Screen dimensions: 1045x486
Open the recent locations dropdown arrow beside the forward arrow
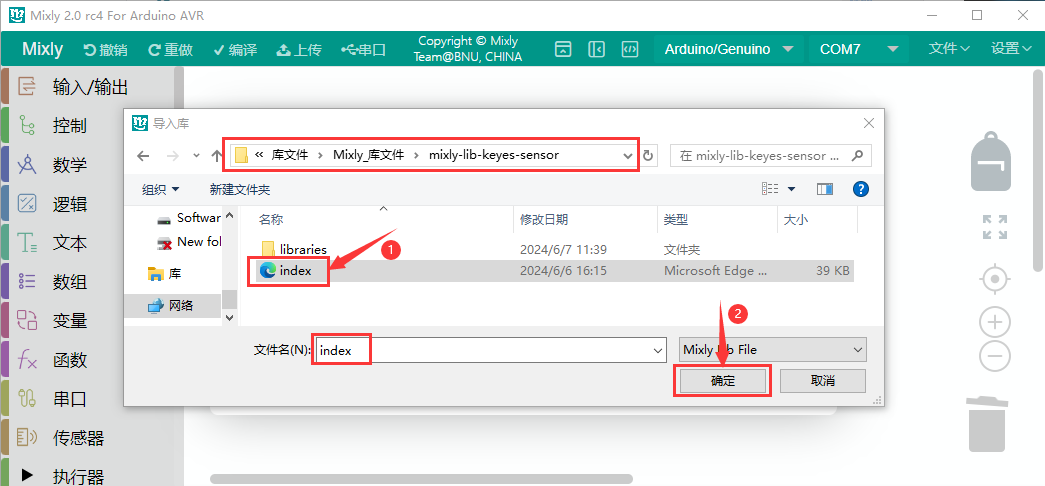click(x=197, y=155)
